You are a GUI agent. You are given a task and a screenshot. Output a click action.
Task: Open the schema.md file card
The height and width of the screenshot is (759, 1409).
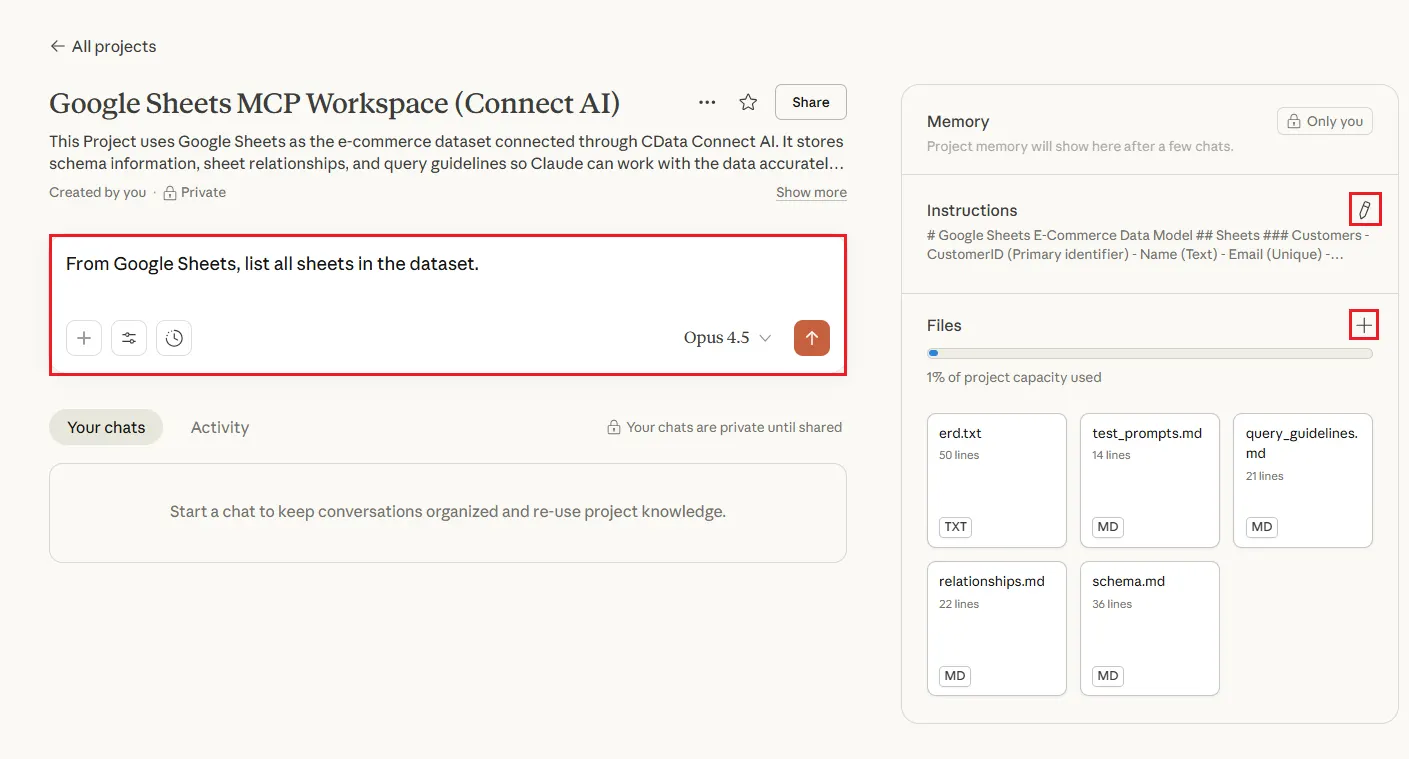click(x=1149, y=628)
